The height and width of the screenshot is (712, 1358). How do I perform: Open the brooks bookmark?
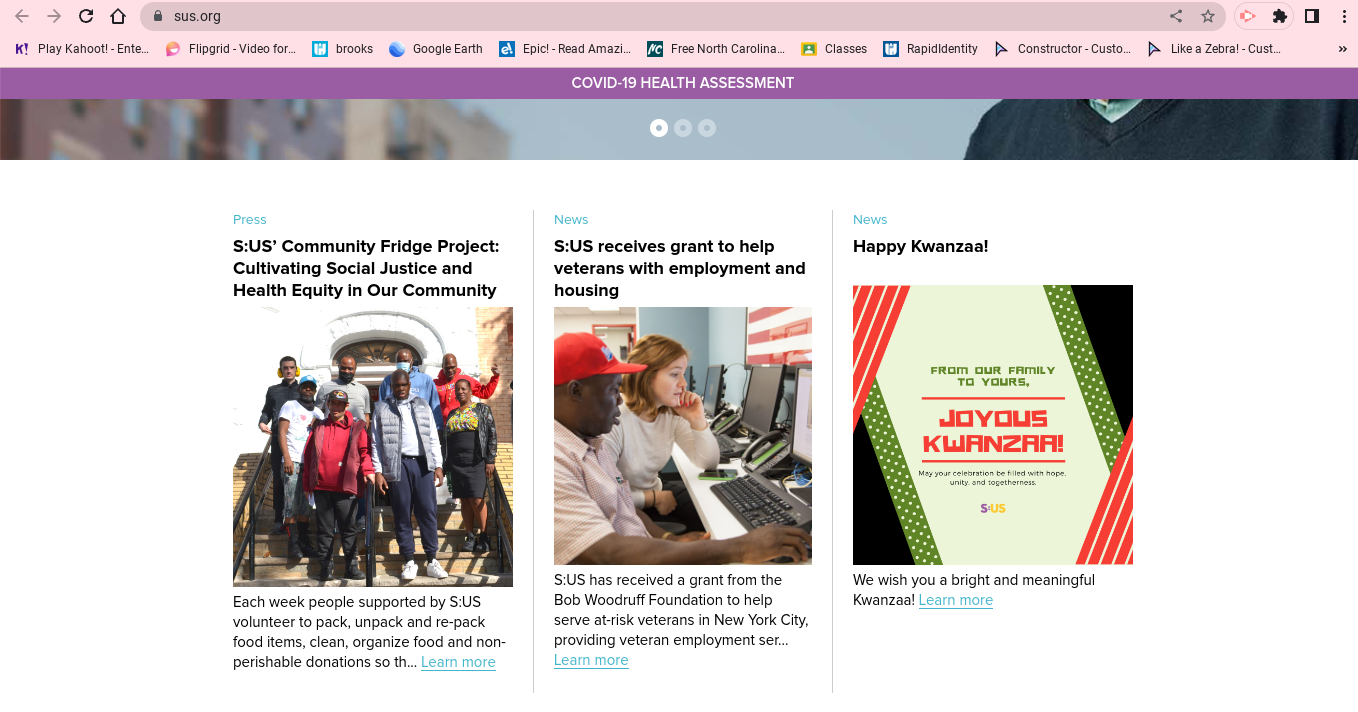(x=343, y=48)
